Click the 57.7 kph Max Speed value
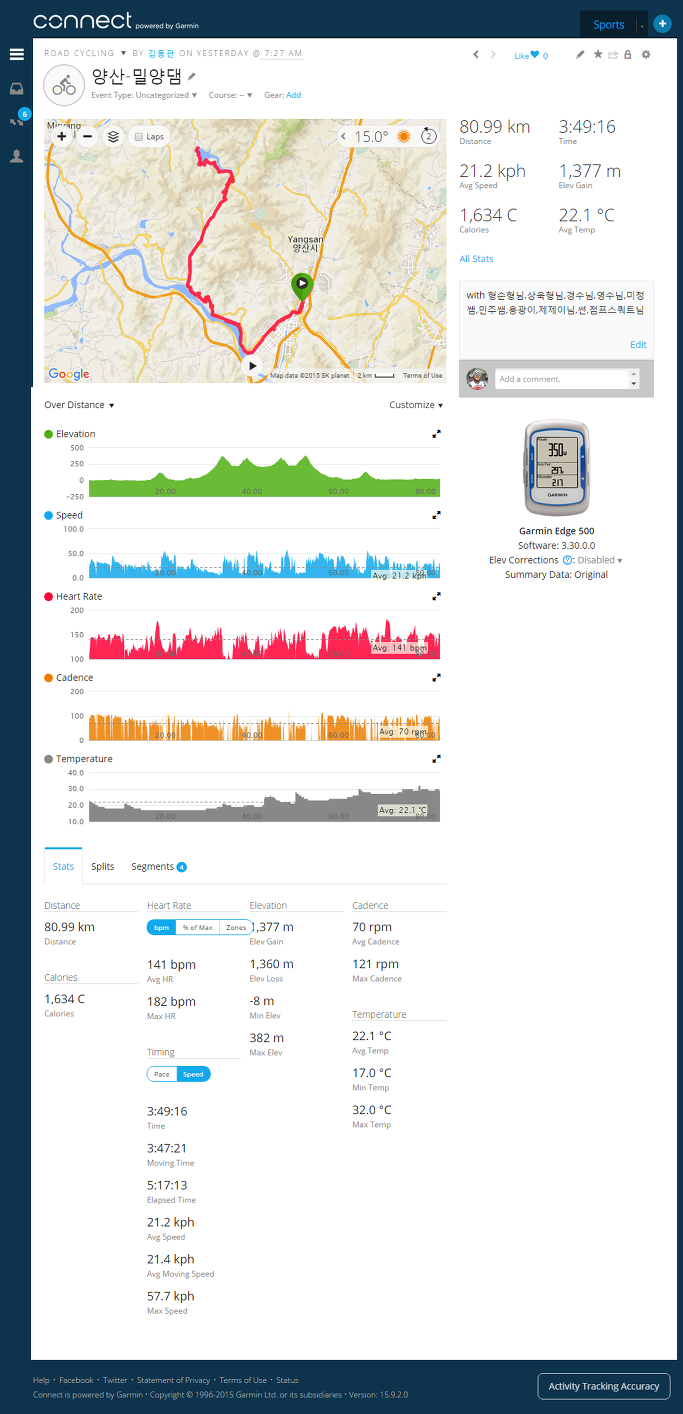The height and width of the screenshot is (1414, 683). (170, 1295)
